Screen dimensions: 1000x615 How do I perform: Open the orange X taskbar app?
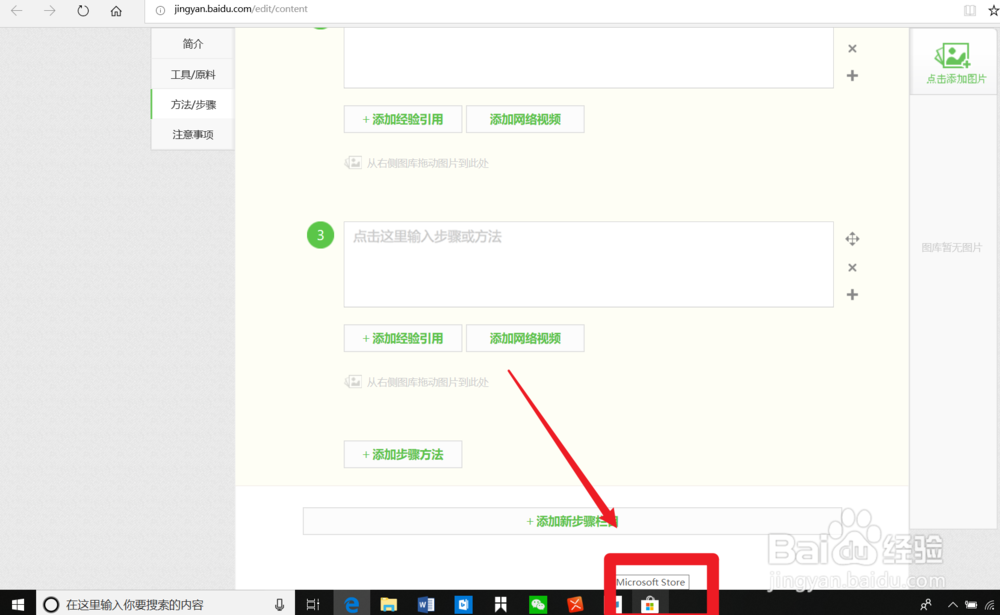(575, 604)
